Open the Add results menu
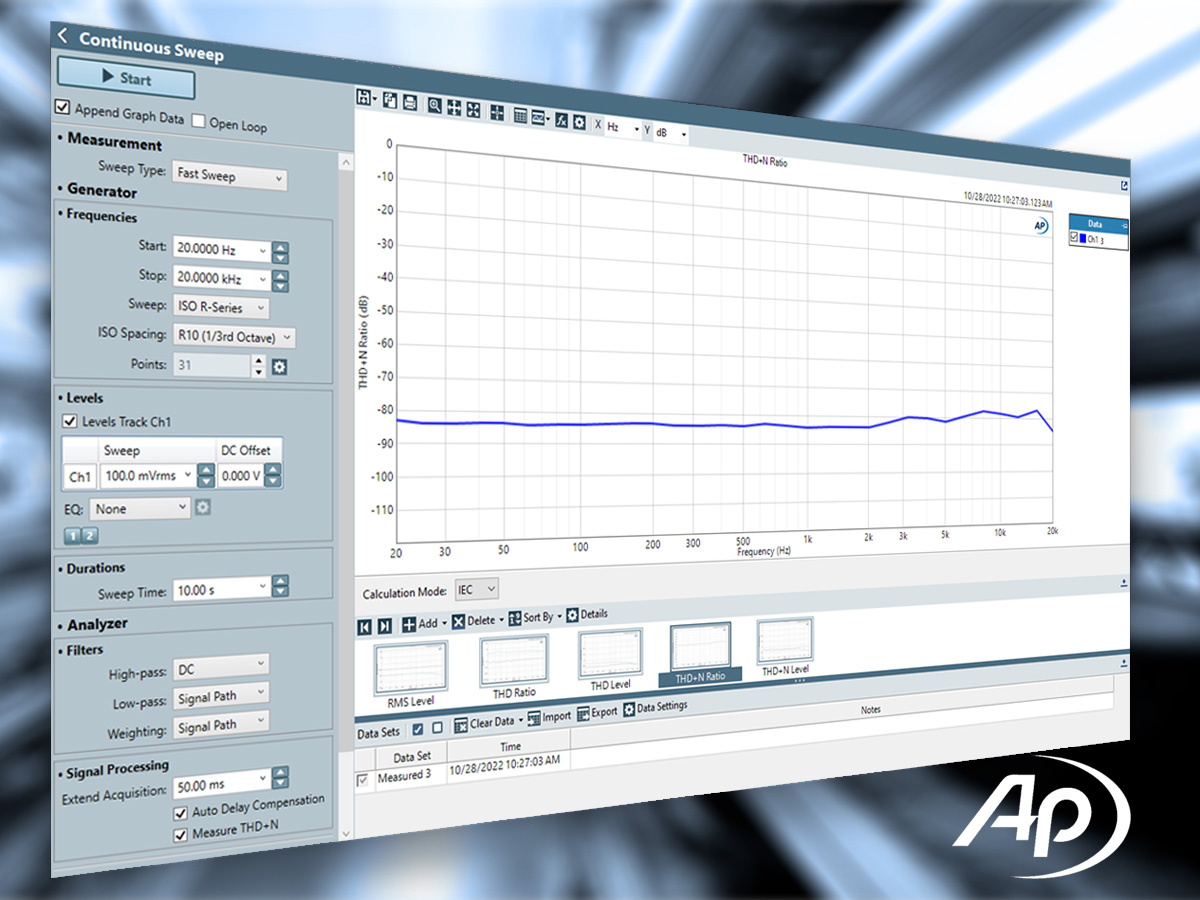This screenshot has width=1200, height=900. 420,623
